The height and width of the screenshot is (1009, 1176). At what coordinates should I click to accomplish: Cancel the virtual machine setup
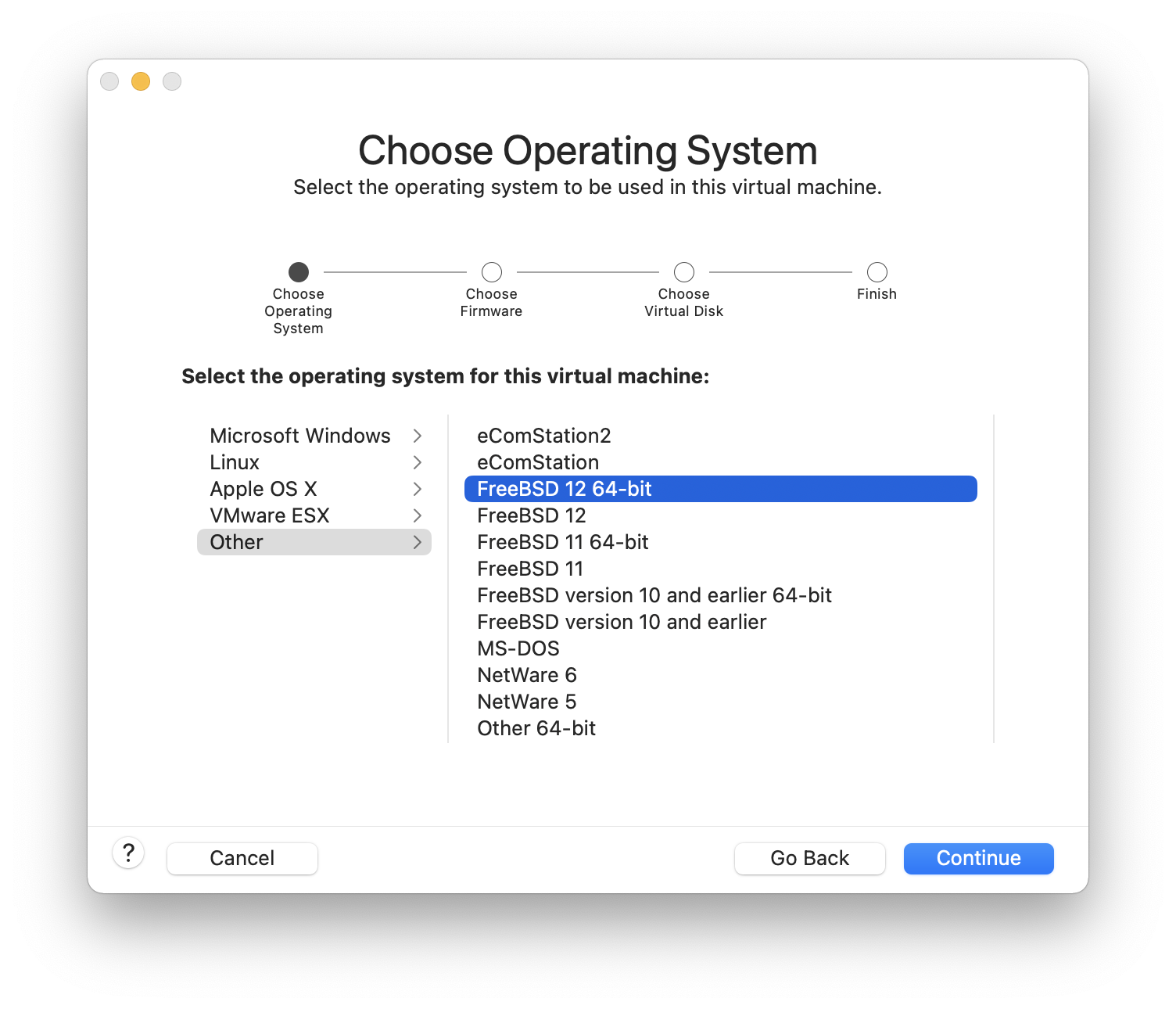[x=242, y=858]
